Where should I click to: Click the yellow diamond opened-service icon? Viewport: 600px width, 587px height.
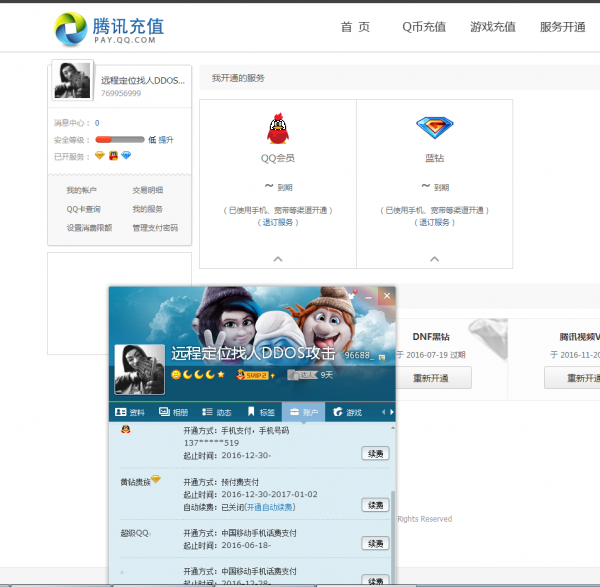tap(100, 155)
